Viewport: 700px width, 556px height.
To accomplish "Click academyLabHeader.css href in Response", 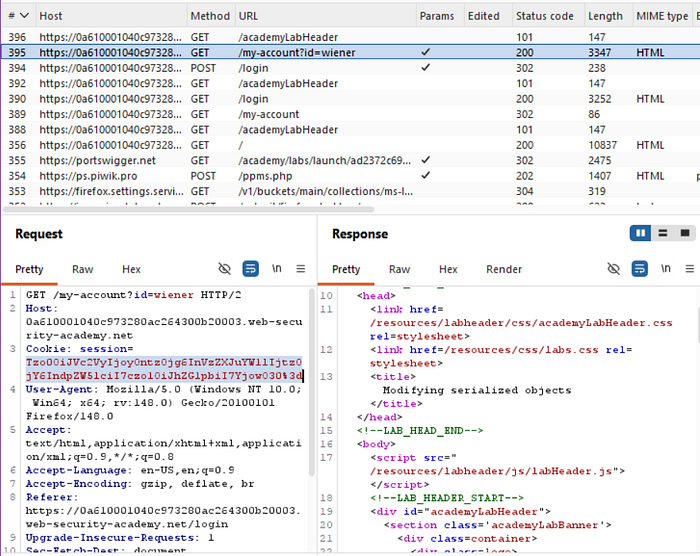I will coord(521,322).
